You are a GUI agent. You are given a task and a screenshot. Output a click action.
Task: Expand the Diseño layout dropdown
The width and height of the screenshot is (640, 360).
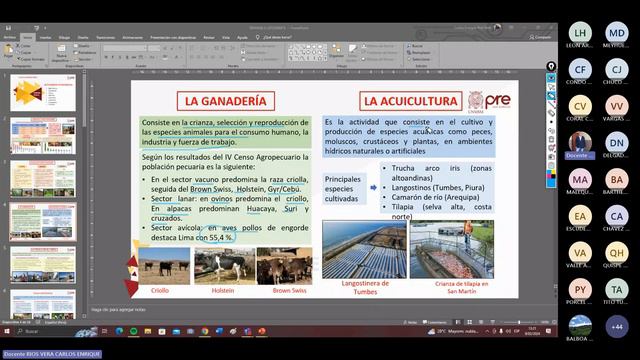click(83, 46)
